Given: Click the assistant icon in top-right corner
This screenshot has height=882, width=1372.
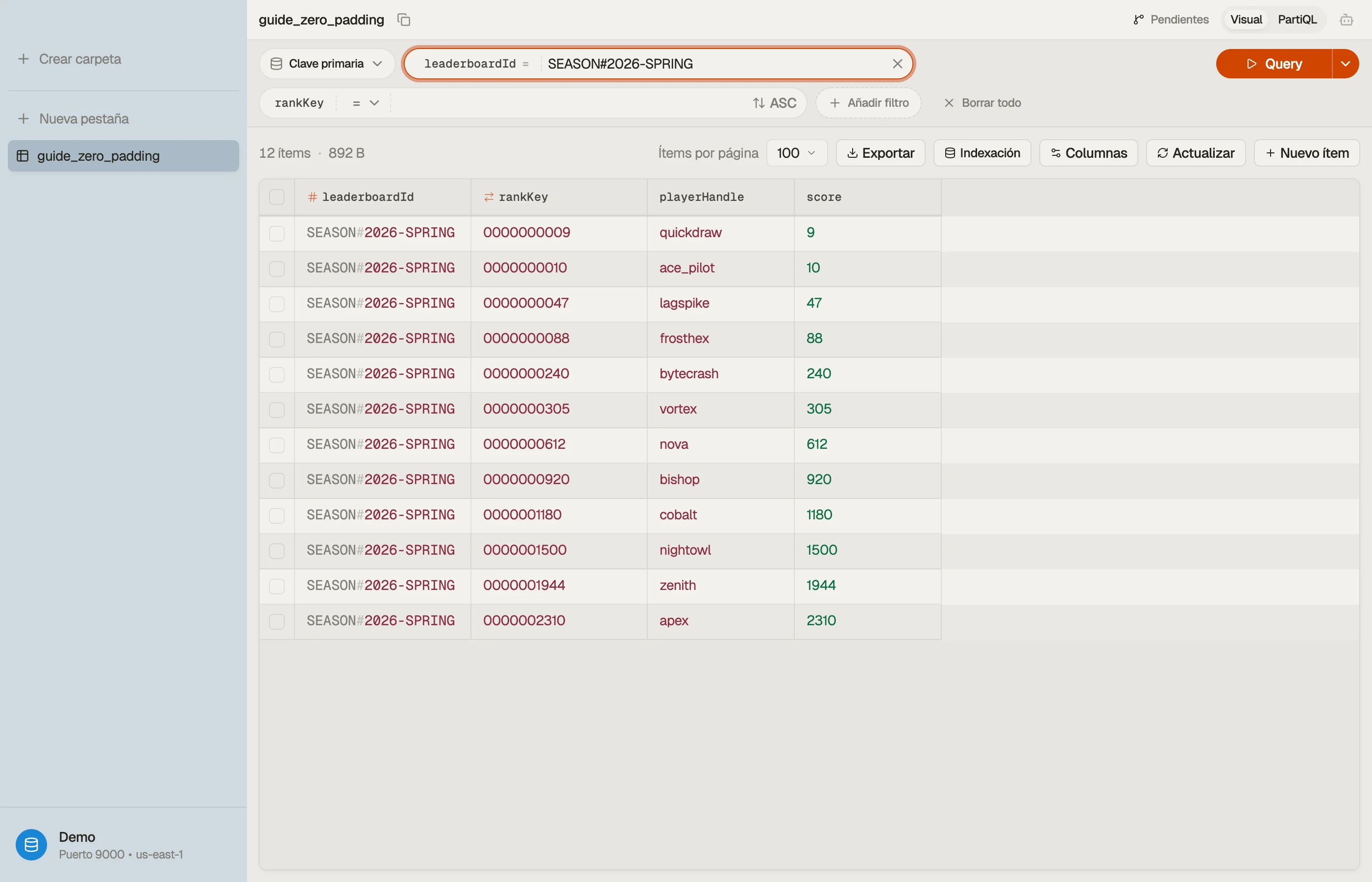Looking at the screenshot, I should [x=1346, y=20].
